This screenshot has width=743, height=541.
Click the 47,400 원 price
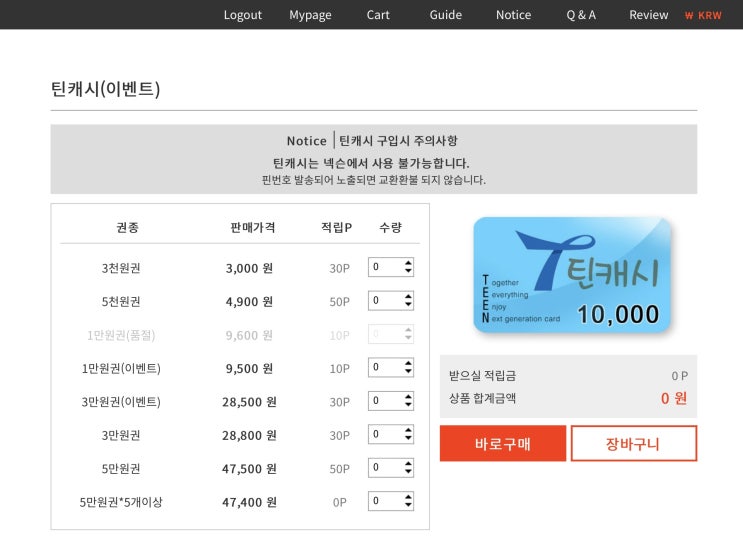click(249, 502)
